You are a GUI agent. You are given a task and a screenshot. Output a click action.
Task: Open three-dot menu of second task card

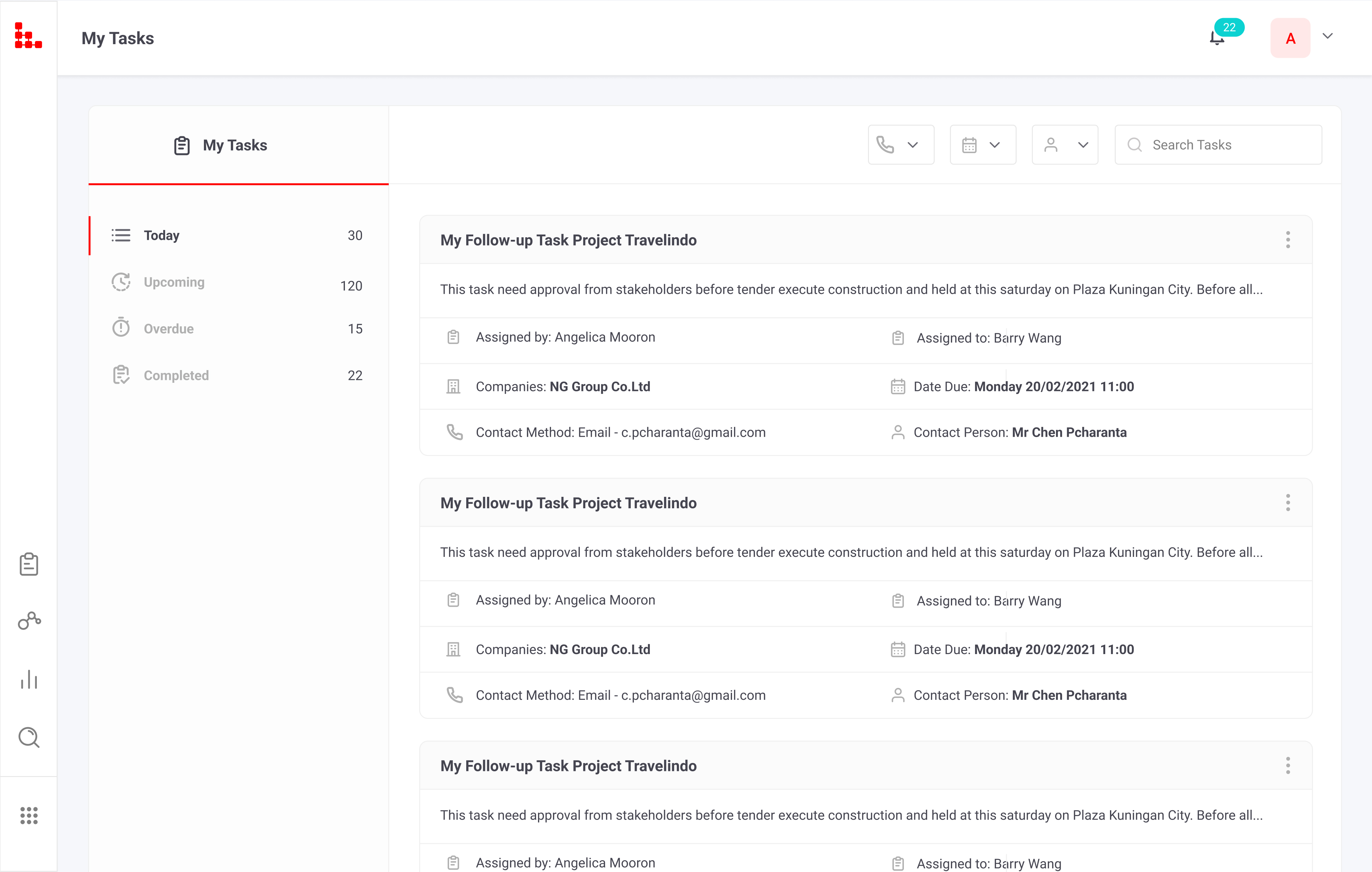click(1288, 503)
